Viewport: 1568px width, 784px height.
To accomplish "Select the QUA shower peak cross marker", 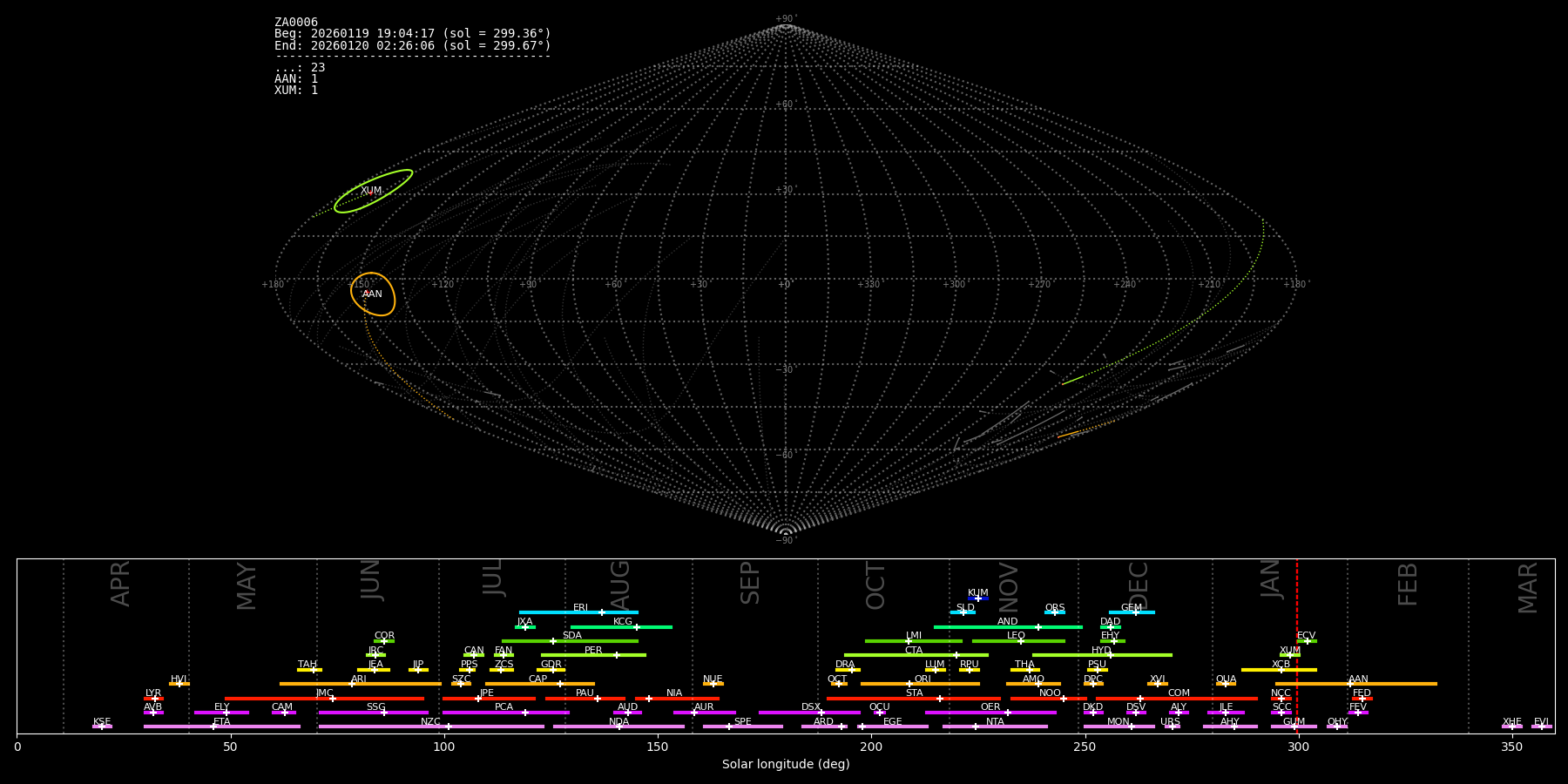I will pyautogui.click(x=1226, y=684).
